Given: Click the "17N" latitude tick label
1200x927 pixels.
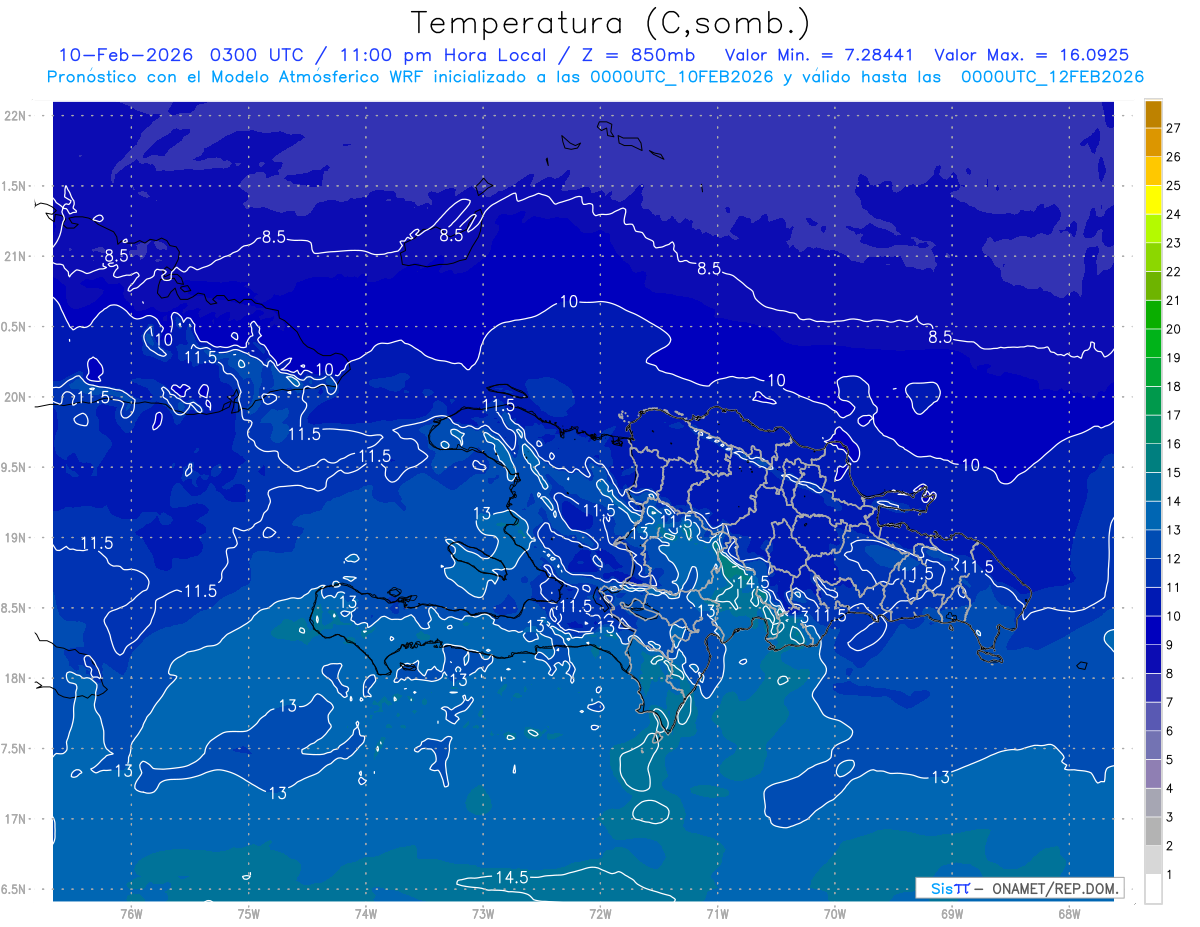Looking at the screenshot, I should [16, 819].
